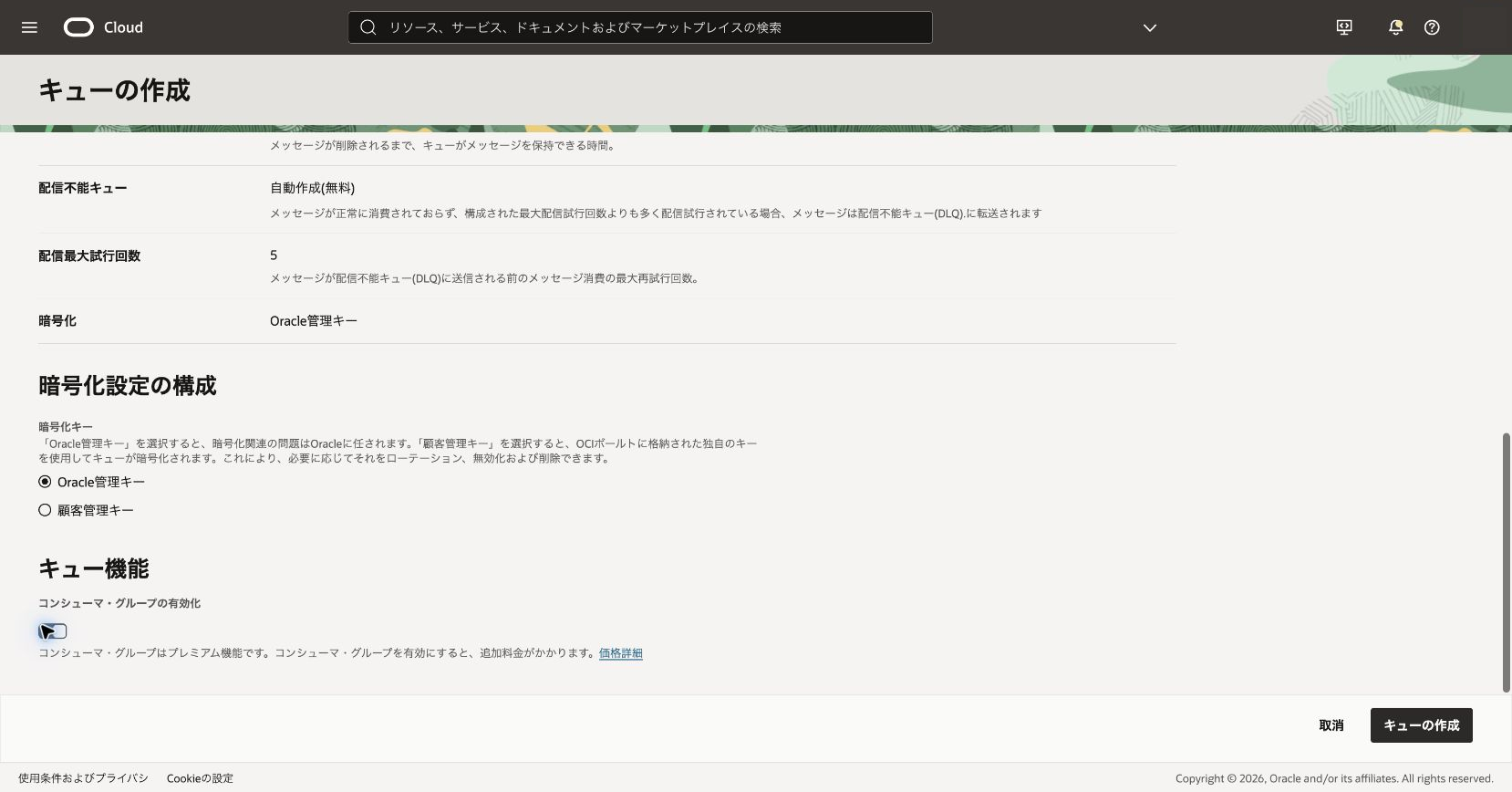This screenshot has width=1512, height=792.
Task: Focus the resource search field
Action: pyautogui.click(x=640, y=27)
